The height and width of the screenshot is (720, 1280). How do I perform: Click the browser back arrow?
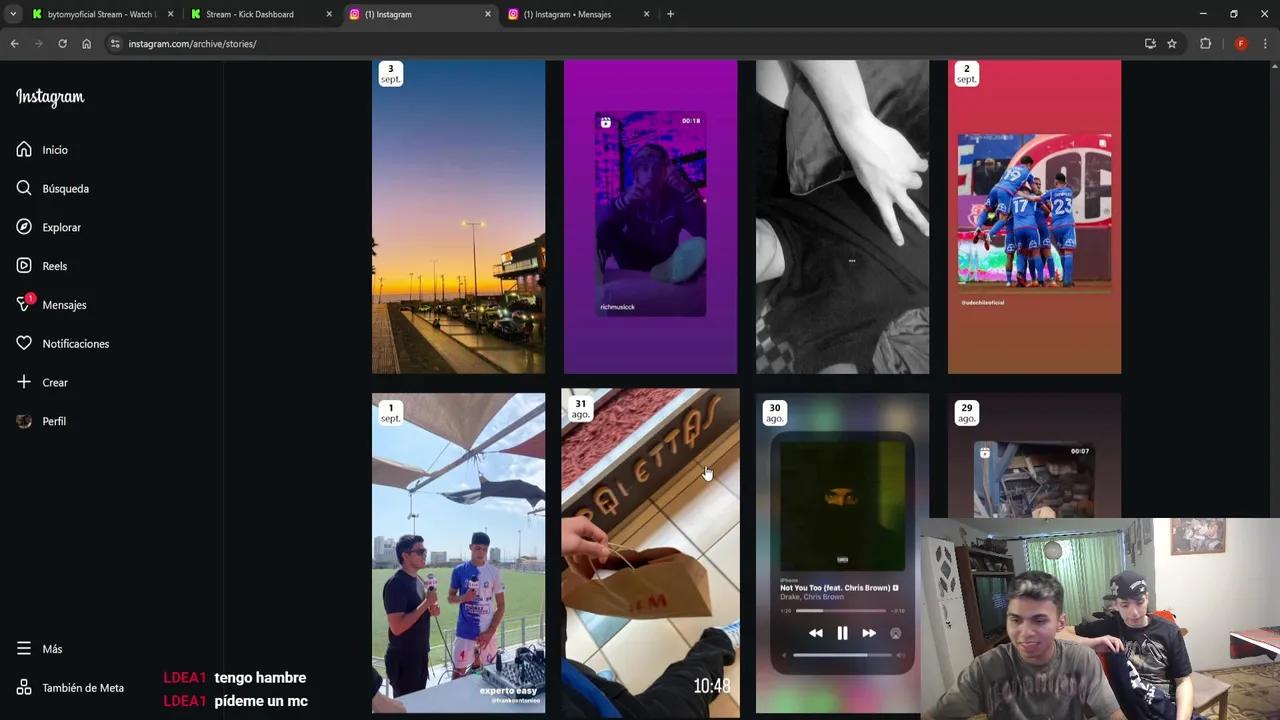pyautogui.click(x=14, y=44)
